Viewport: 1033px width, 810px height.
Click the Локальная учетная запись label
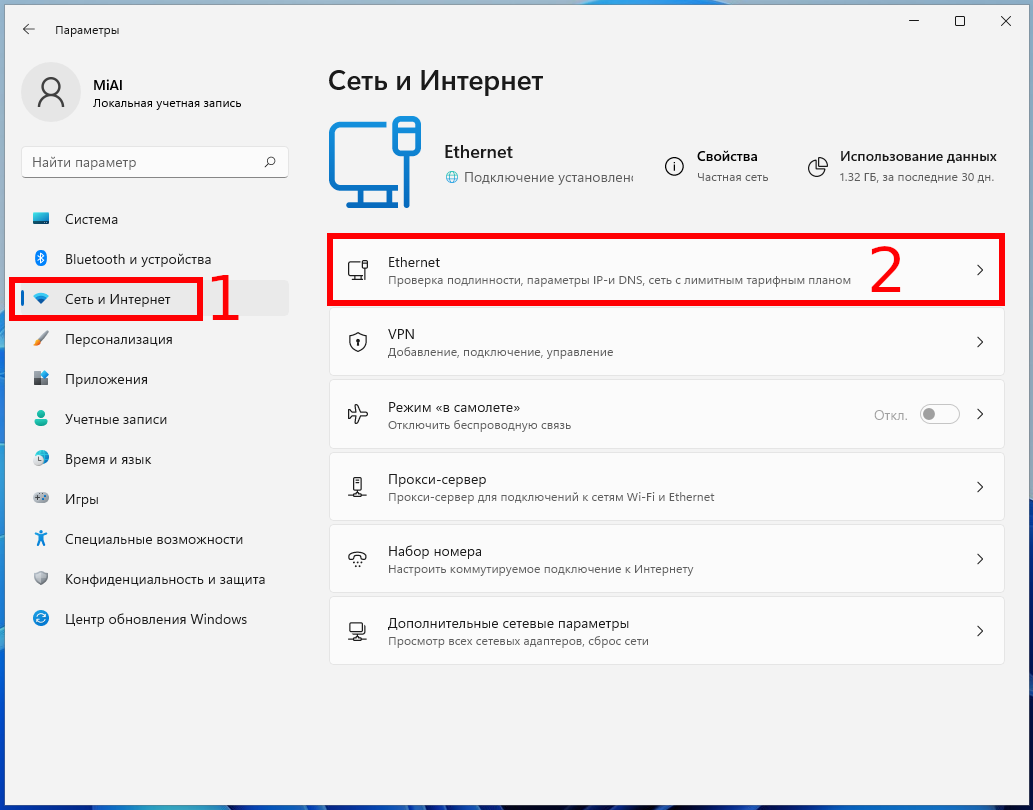click(167, 103)
